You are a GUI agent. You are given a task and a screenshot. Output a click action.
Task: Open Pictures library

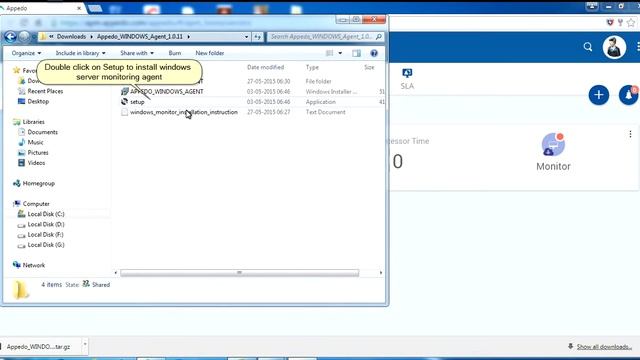tap(38, 153)
